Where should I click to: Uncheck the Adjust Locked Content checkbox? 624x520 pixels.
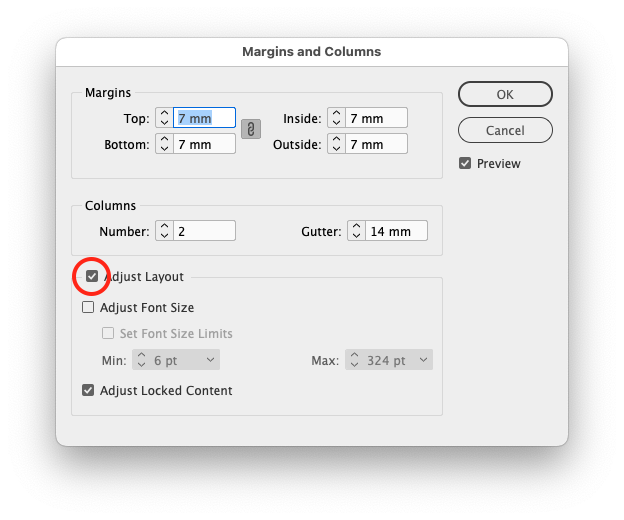(x=88, y=391)
